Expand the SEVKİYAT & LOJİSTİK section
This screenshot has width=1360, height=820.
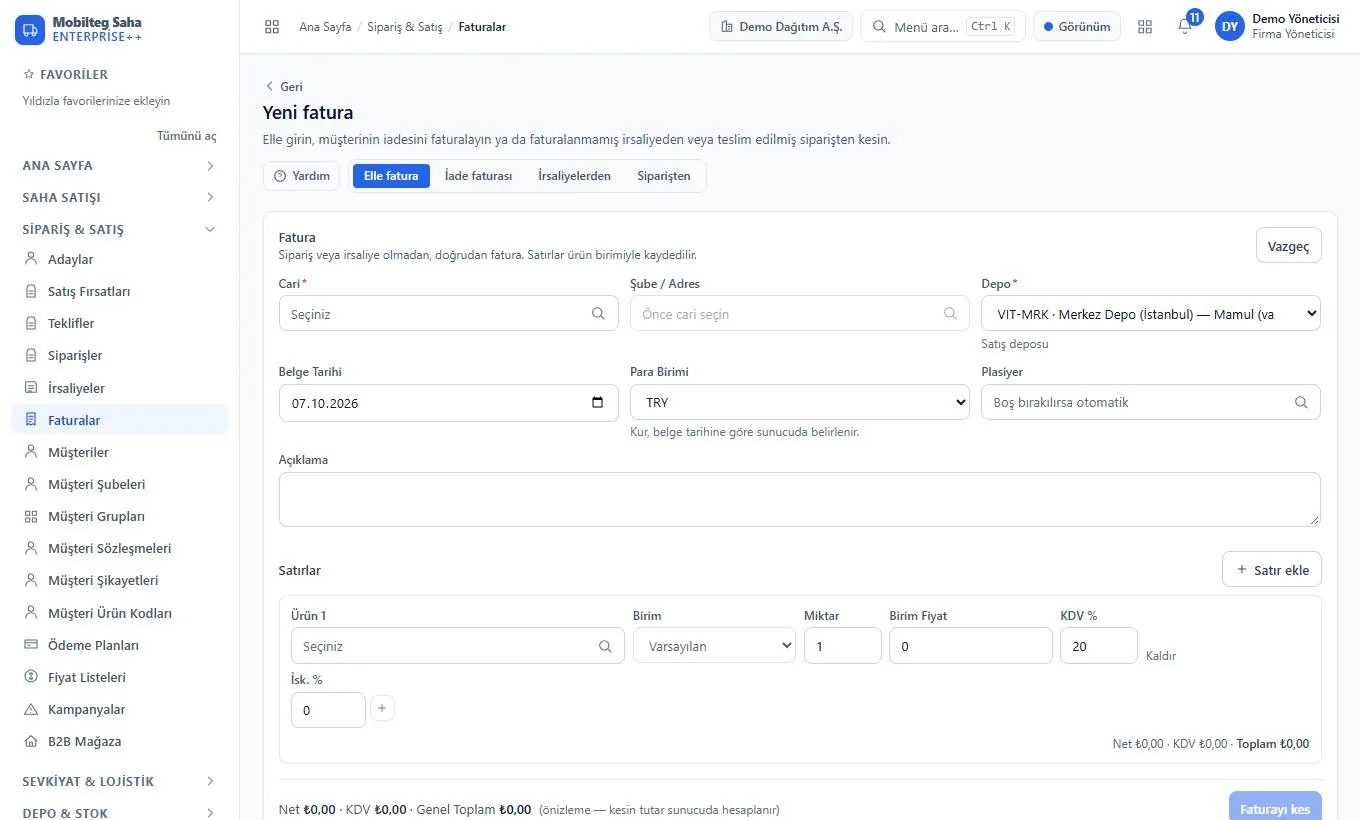point(120,781)
